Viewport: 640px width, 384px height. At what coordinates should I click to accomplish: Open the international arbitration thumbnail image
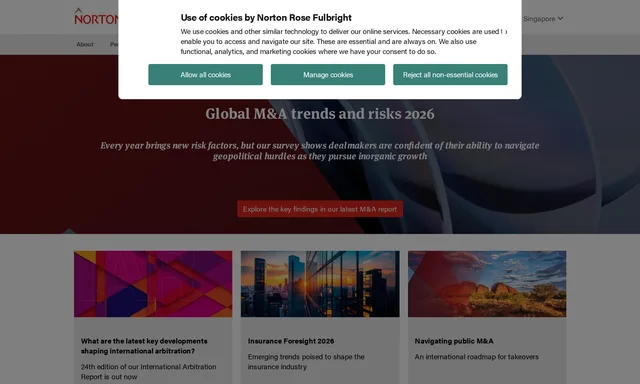click(153, 284)
